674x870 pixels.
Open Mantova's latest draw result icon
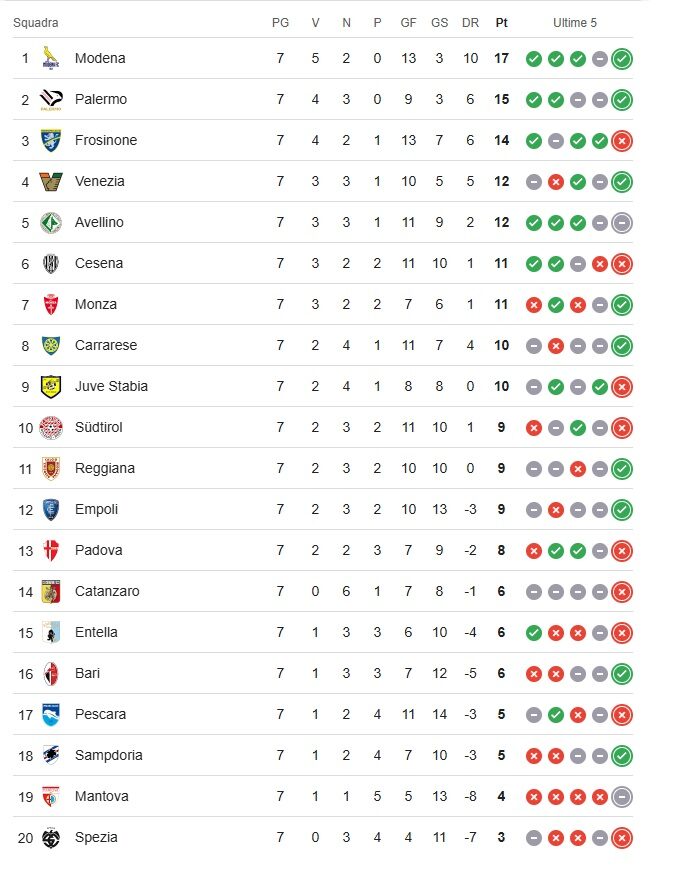click(x=622, y=796)
